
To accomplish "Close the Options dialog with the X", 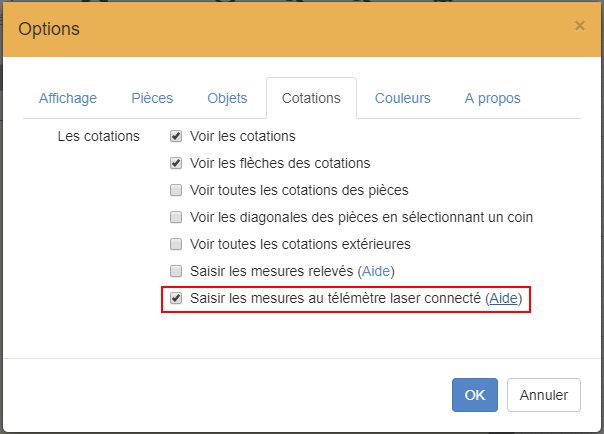I will point(580,26).
